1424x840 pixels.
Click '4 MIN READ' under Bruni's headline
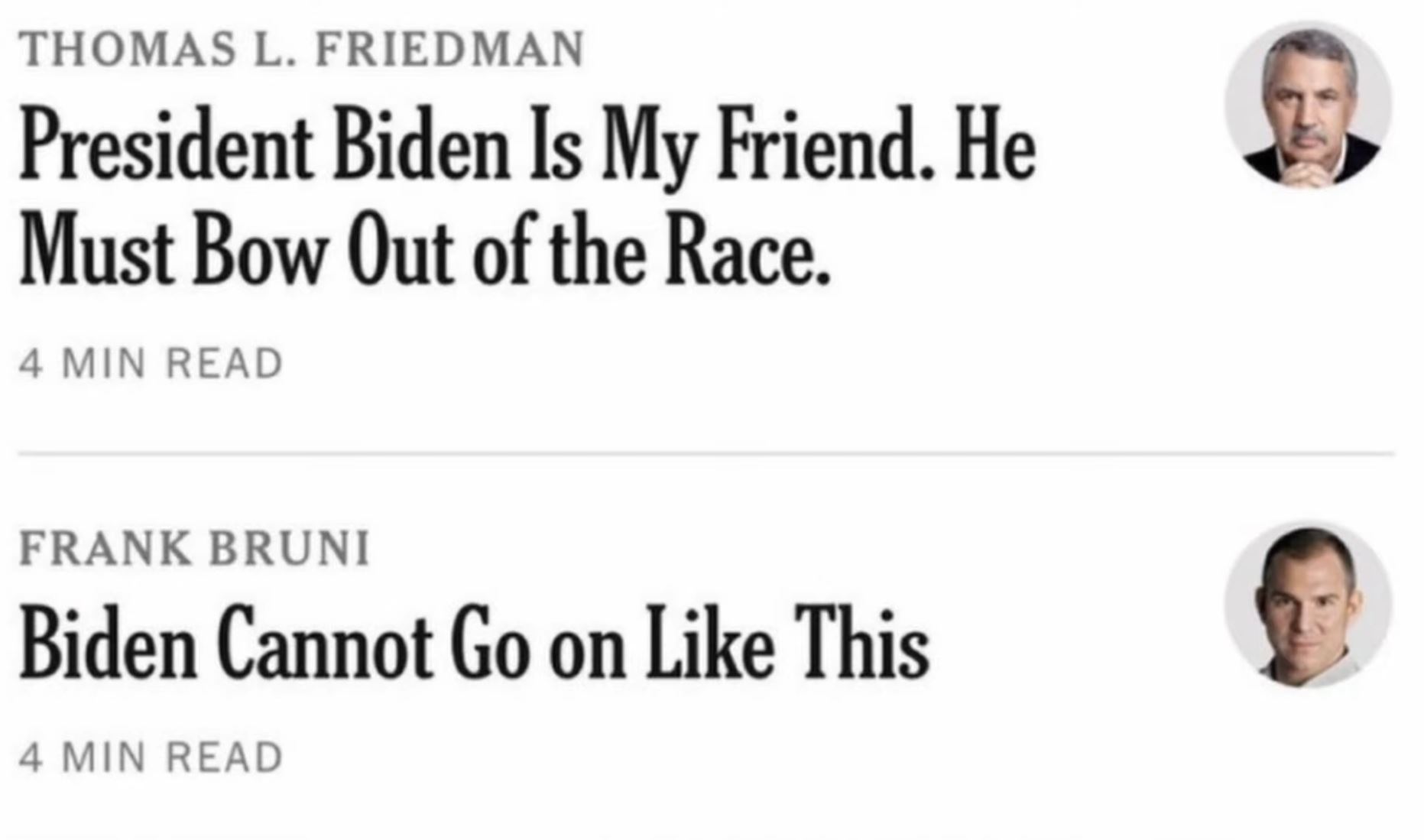click(151, 757)
